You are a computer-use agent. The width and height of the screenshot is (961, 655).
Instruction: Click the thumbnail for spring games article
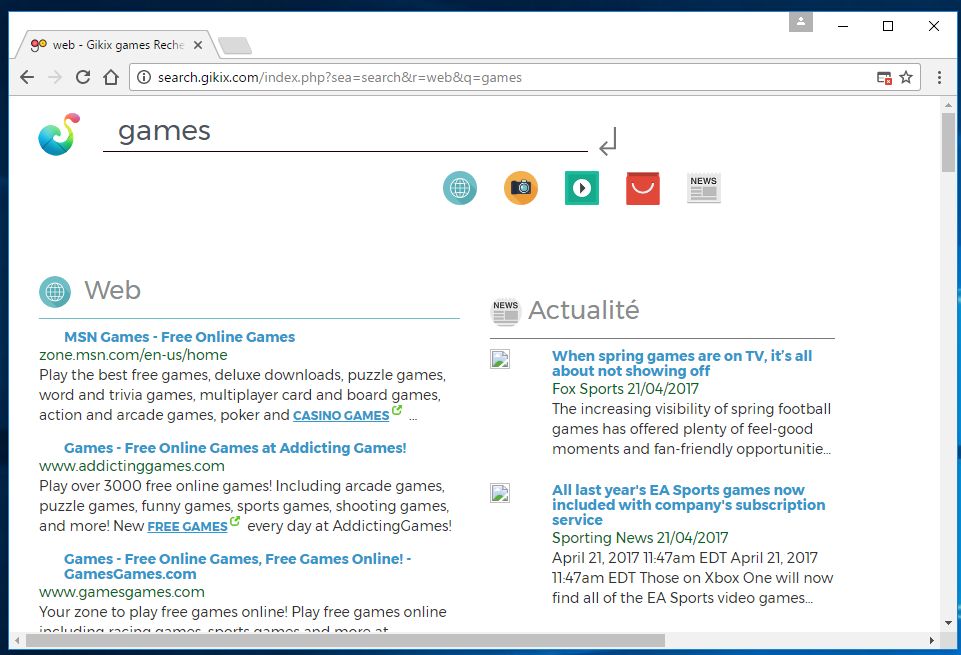point(500,358)
